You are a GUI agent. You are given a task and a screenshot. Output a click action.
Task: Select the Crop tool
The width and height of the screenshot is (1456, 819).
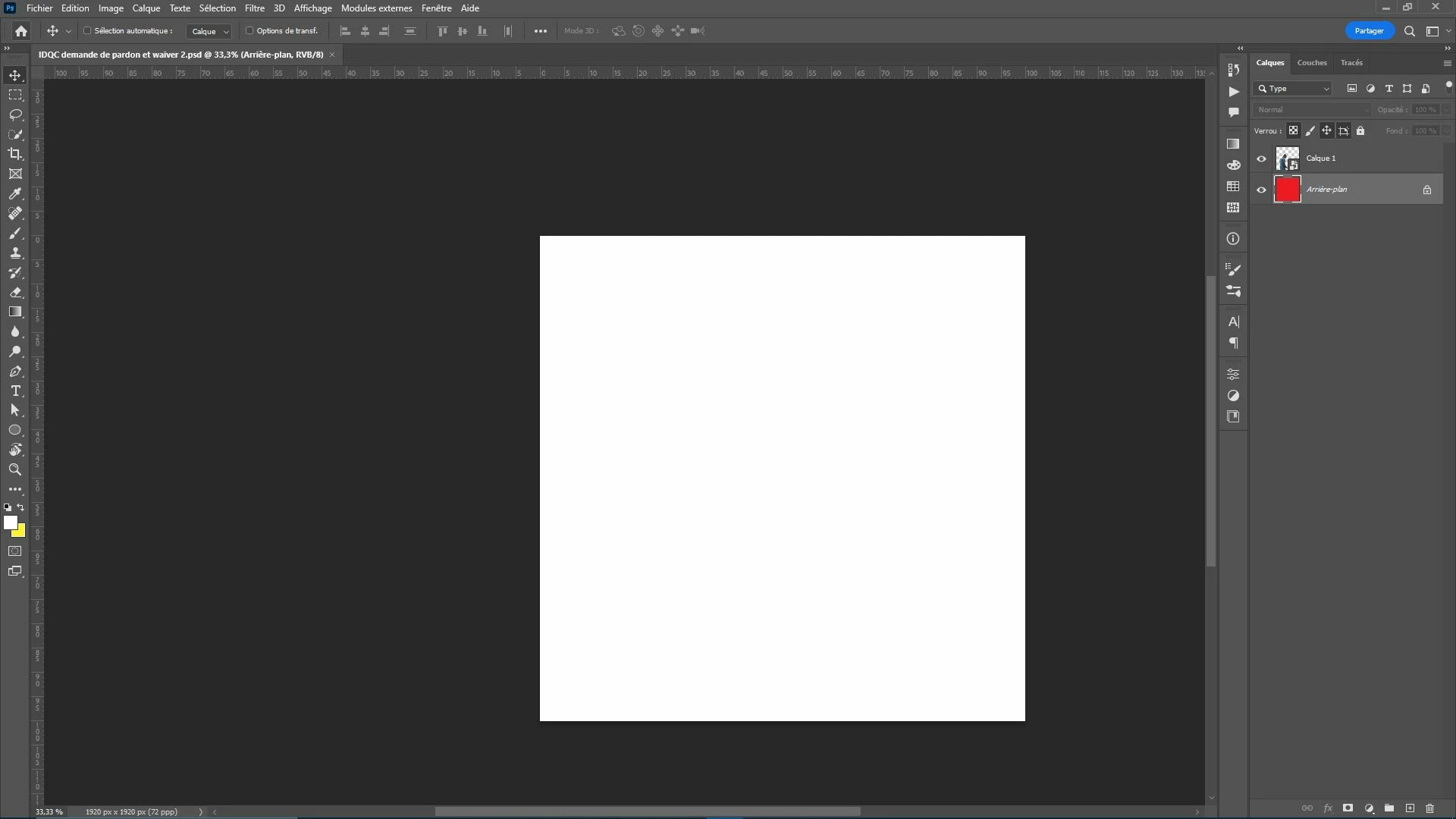pos(15,154)
